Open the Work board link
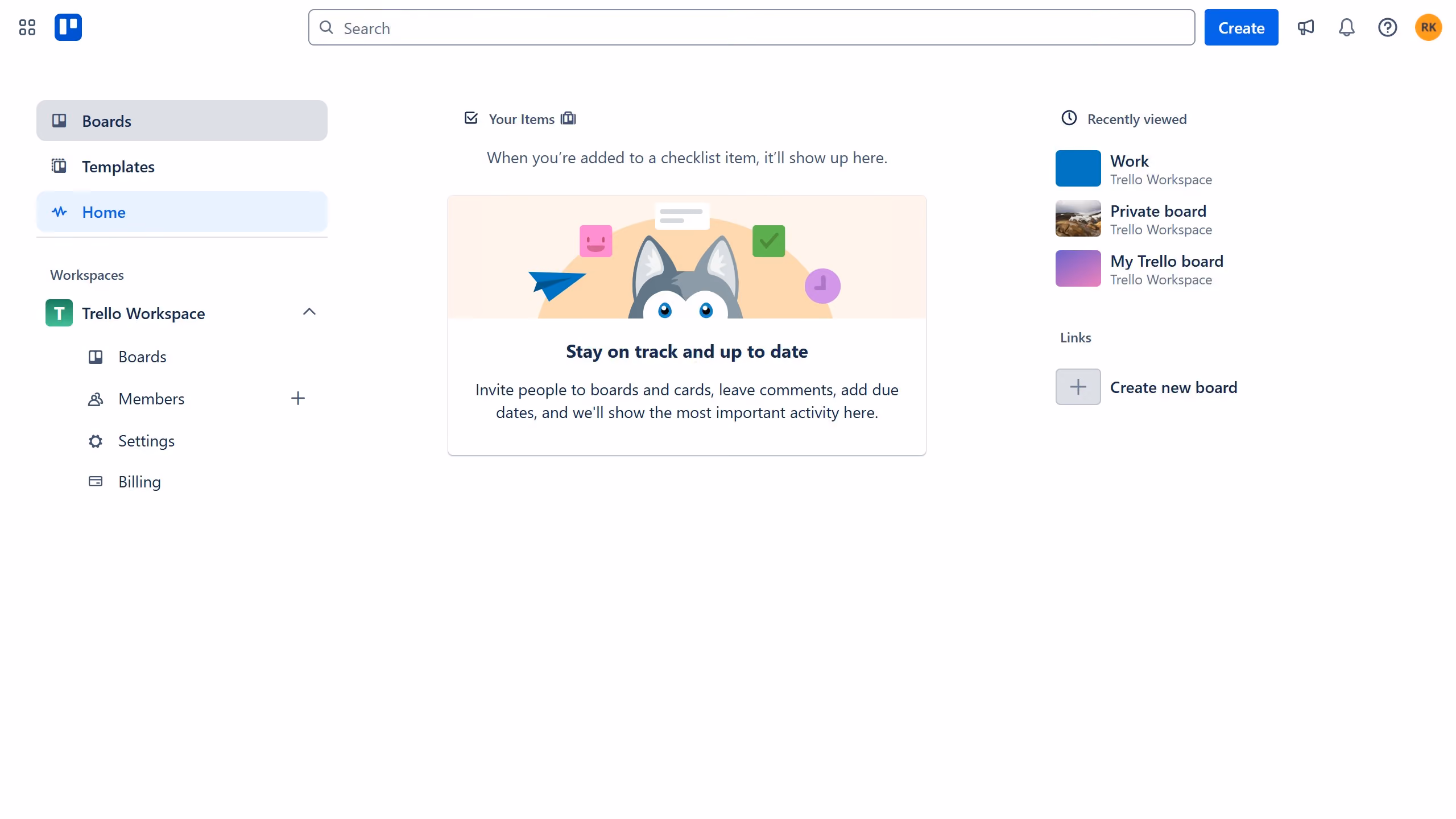This screenshot has width=1456, height=819. pyautogui.click(x=1130, y=161)
